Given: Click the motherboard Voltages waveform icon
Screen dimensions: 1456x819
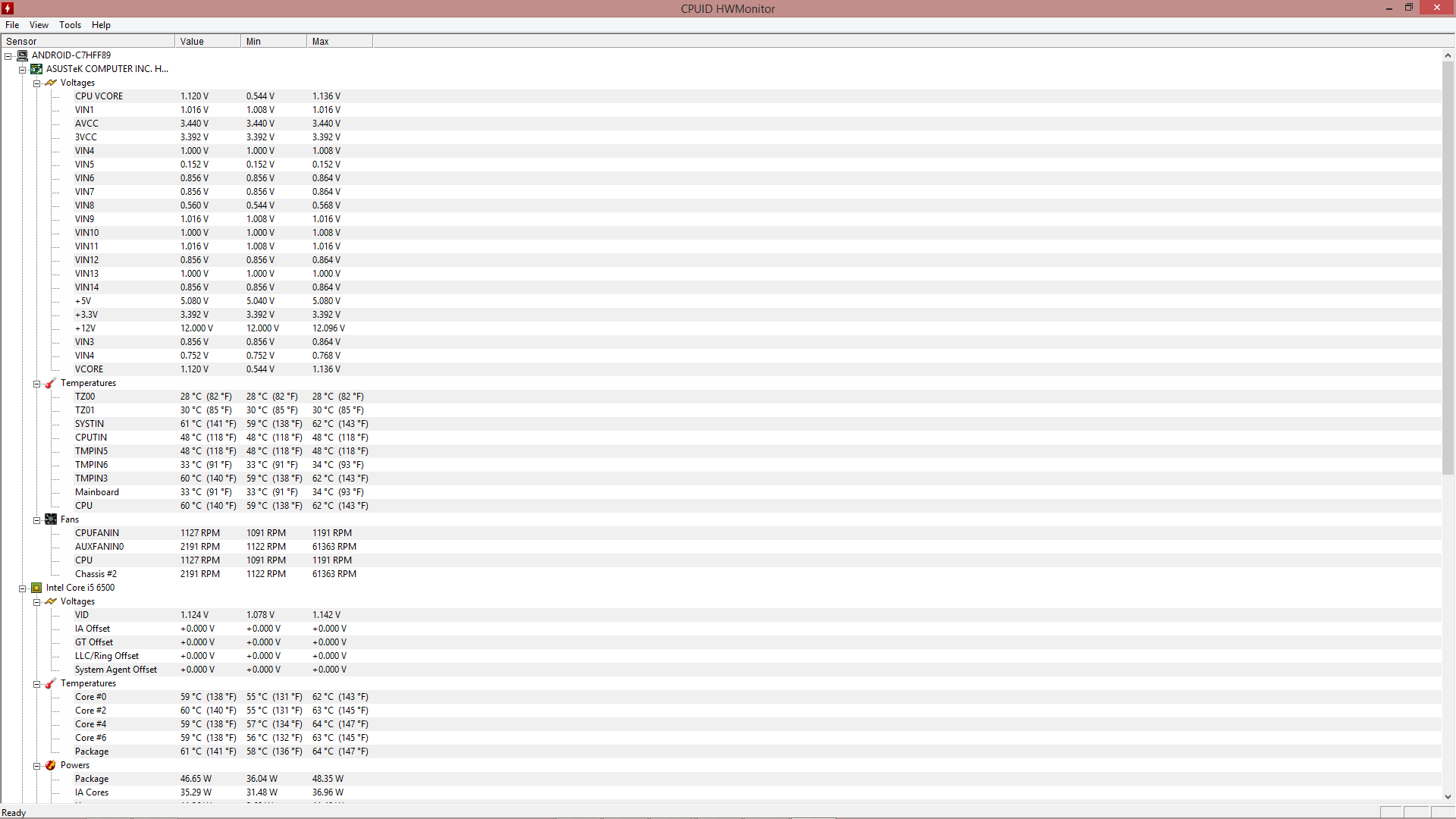Looking at the screenshot, I should 51,83.
